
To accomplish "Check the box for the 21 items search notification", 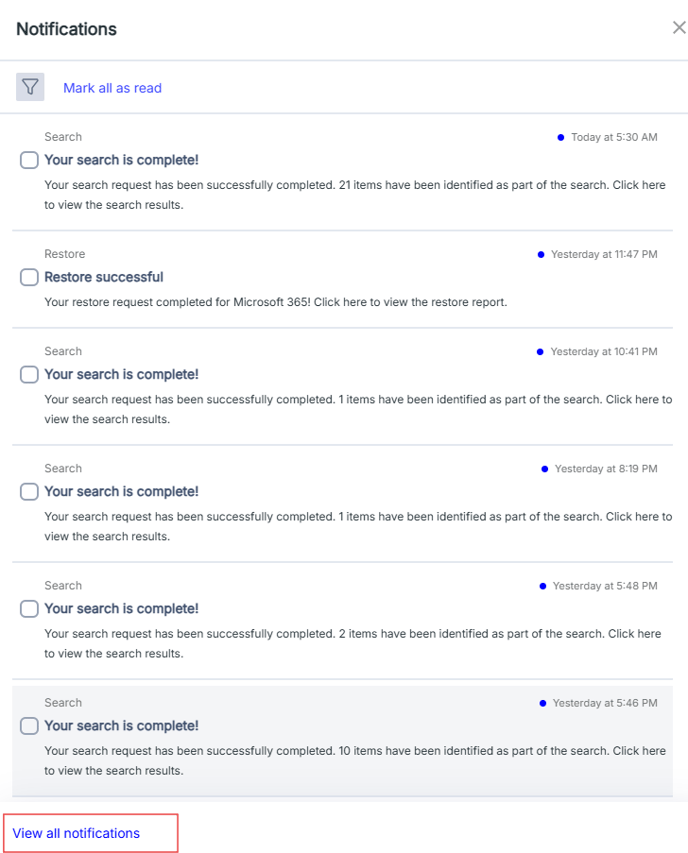I will (29, 160).
